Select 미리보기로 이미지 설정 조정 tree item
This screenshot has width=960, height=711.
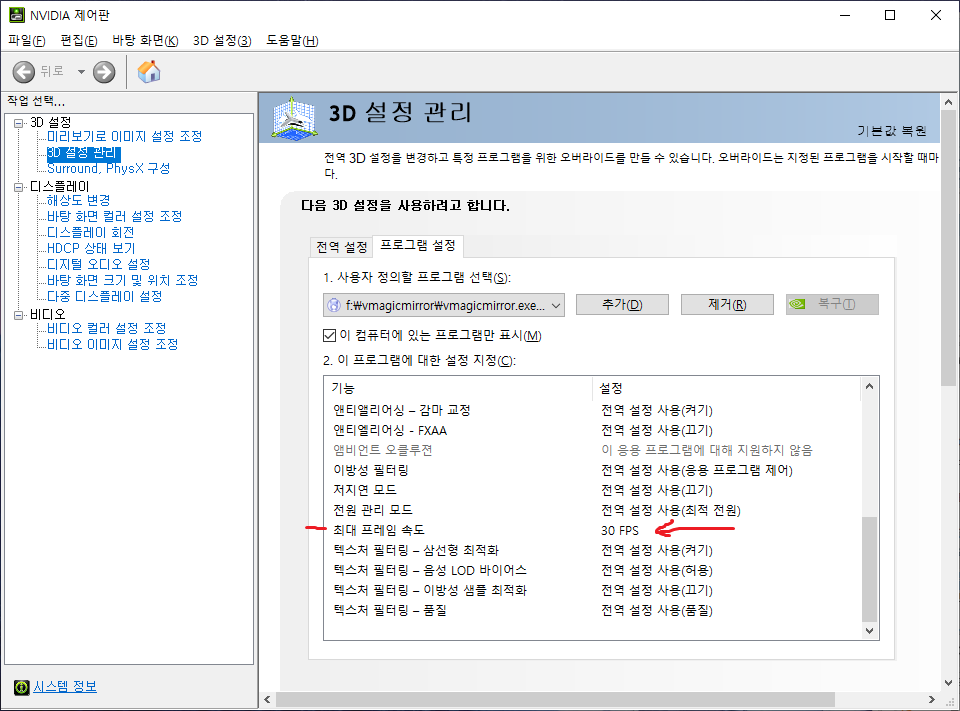(x=124, y=136)
